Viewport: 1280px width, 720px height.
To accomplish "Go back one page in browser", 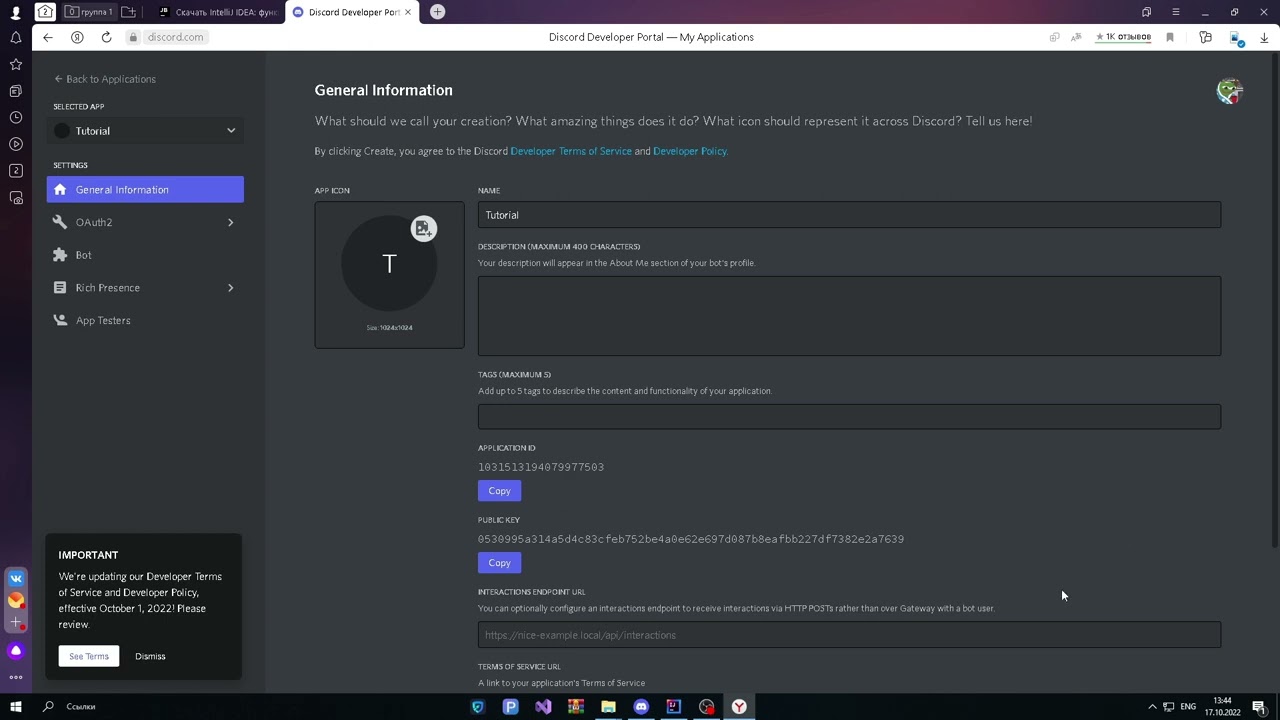I will tap(47, 37).
